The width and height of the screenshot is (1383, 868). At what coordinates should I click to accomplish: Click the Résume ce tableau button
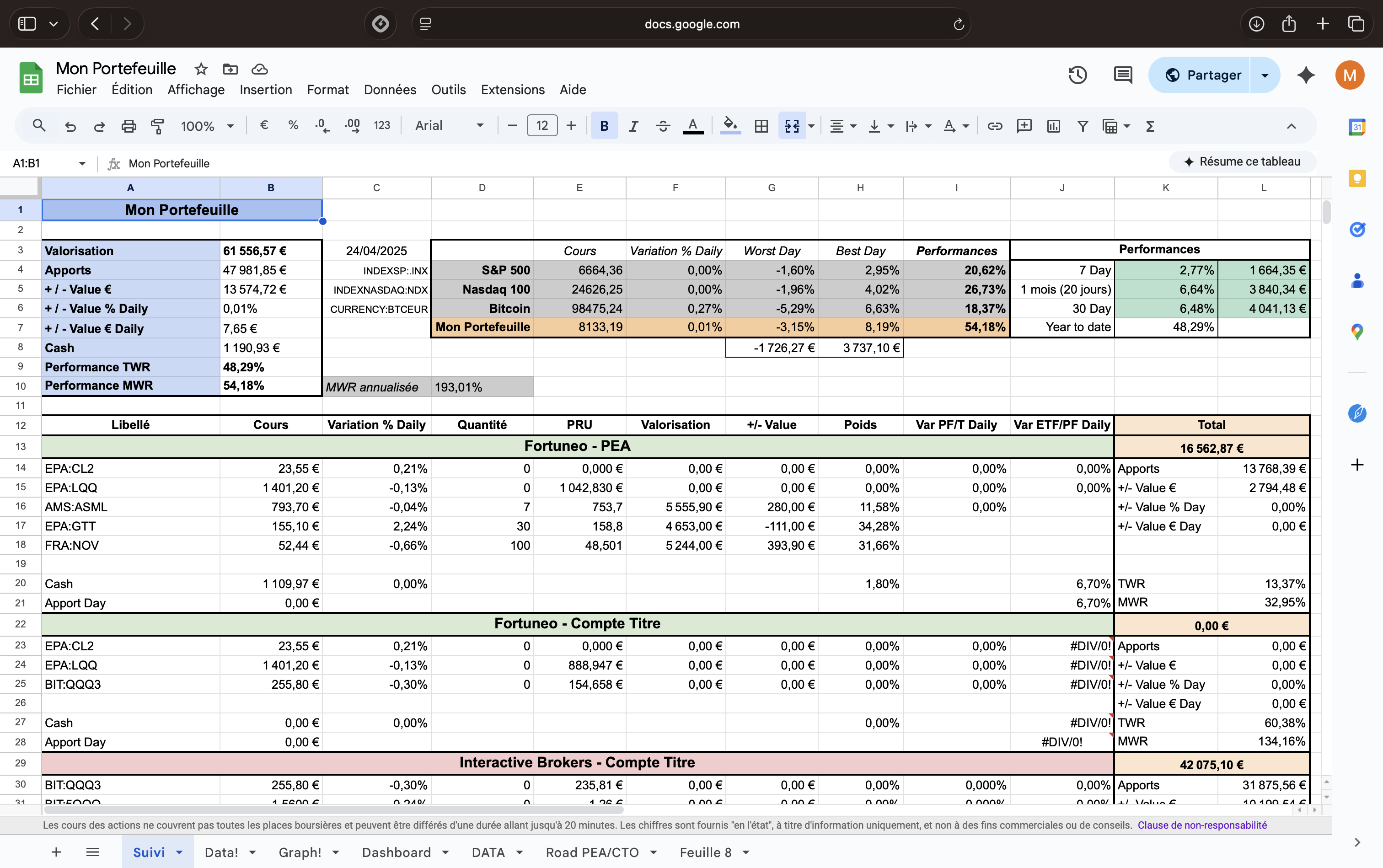coord(1242,162)
